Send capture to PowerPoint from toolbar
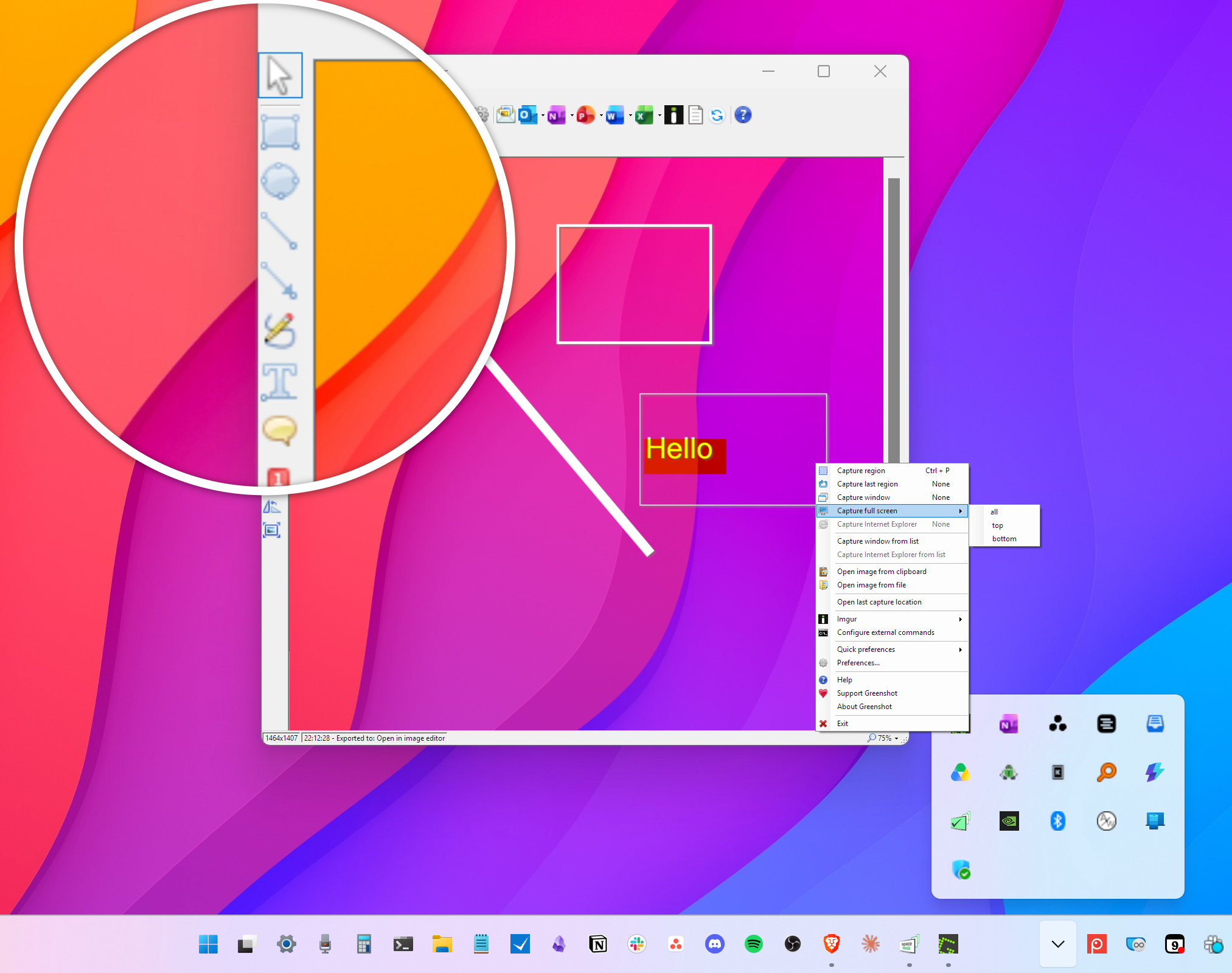1232x973 pixels. click(585, 114)
